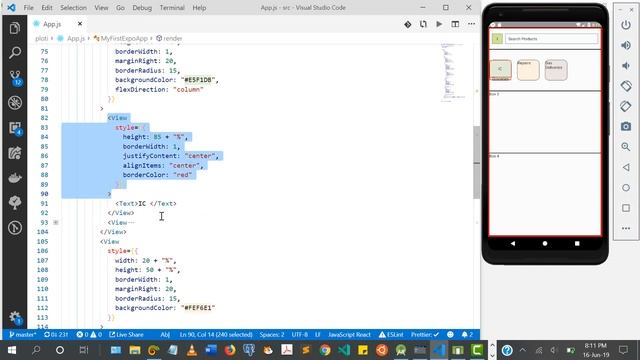Start Live Share from status bar
Screen dimensions: 640x360
[126, 335]
